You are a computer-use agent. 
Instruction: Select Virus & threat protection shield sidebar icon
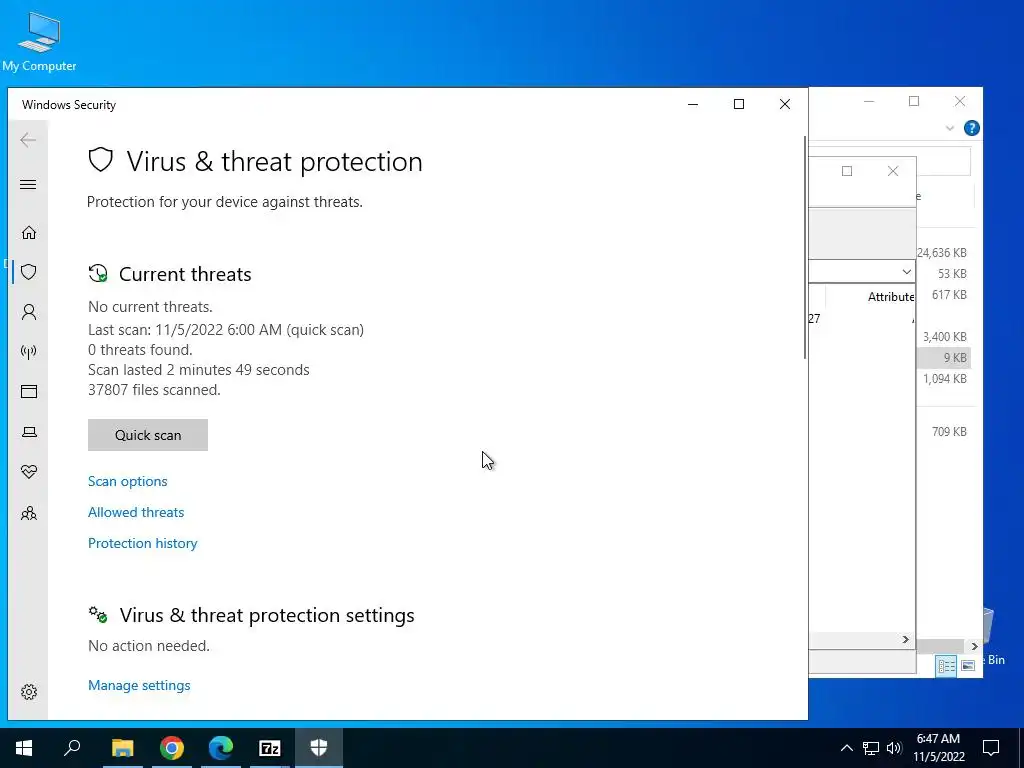pyautogui.click(x=29, y=272)
